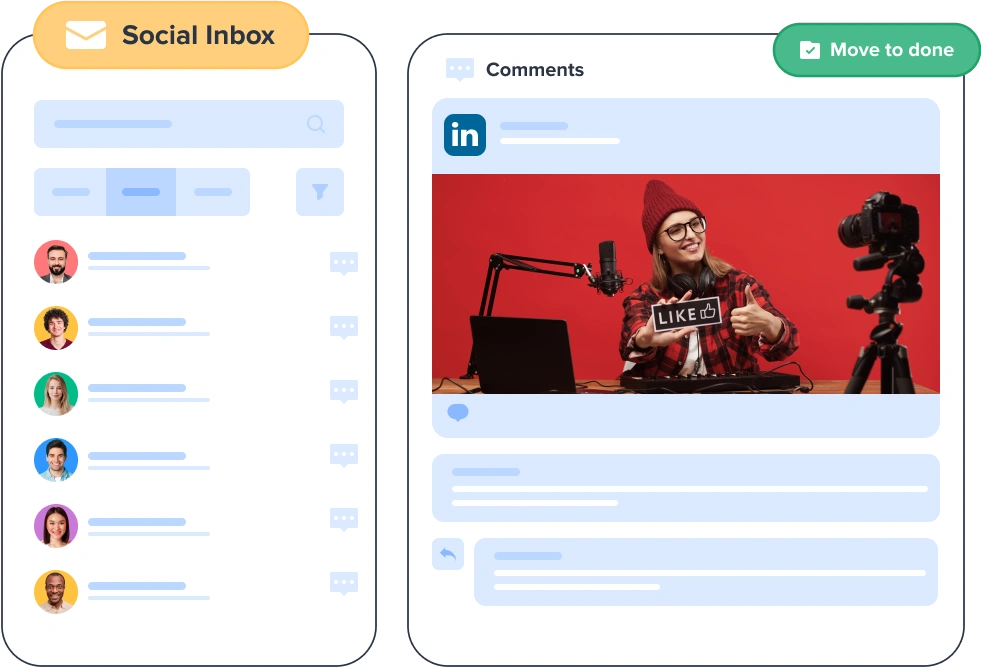Image resolution: width=981 pixels, height=667 pixels.
Task: Click the speech bubble icon beside Comments
Action: tap(459, 69)
